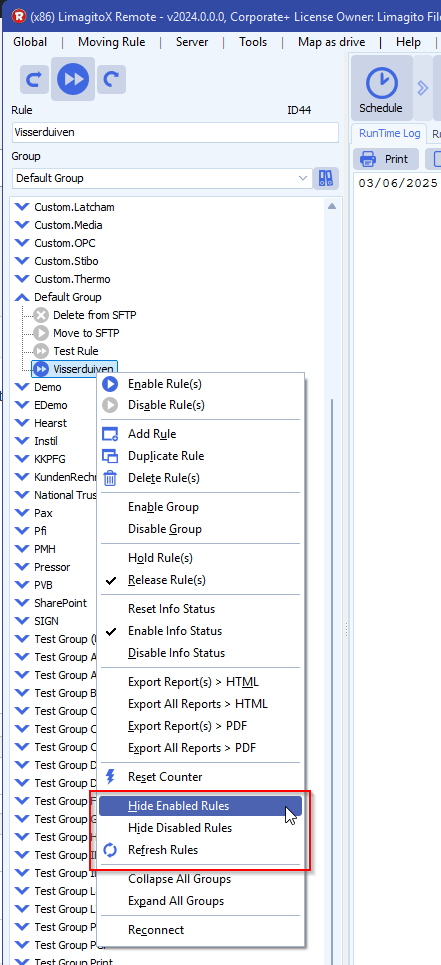
Task: Expand the Custom.Latcham group
Action: click(22, 207)
